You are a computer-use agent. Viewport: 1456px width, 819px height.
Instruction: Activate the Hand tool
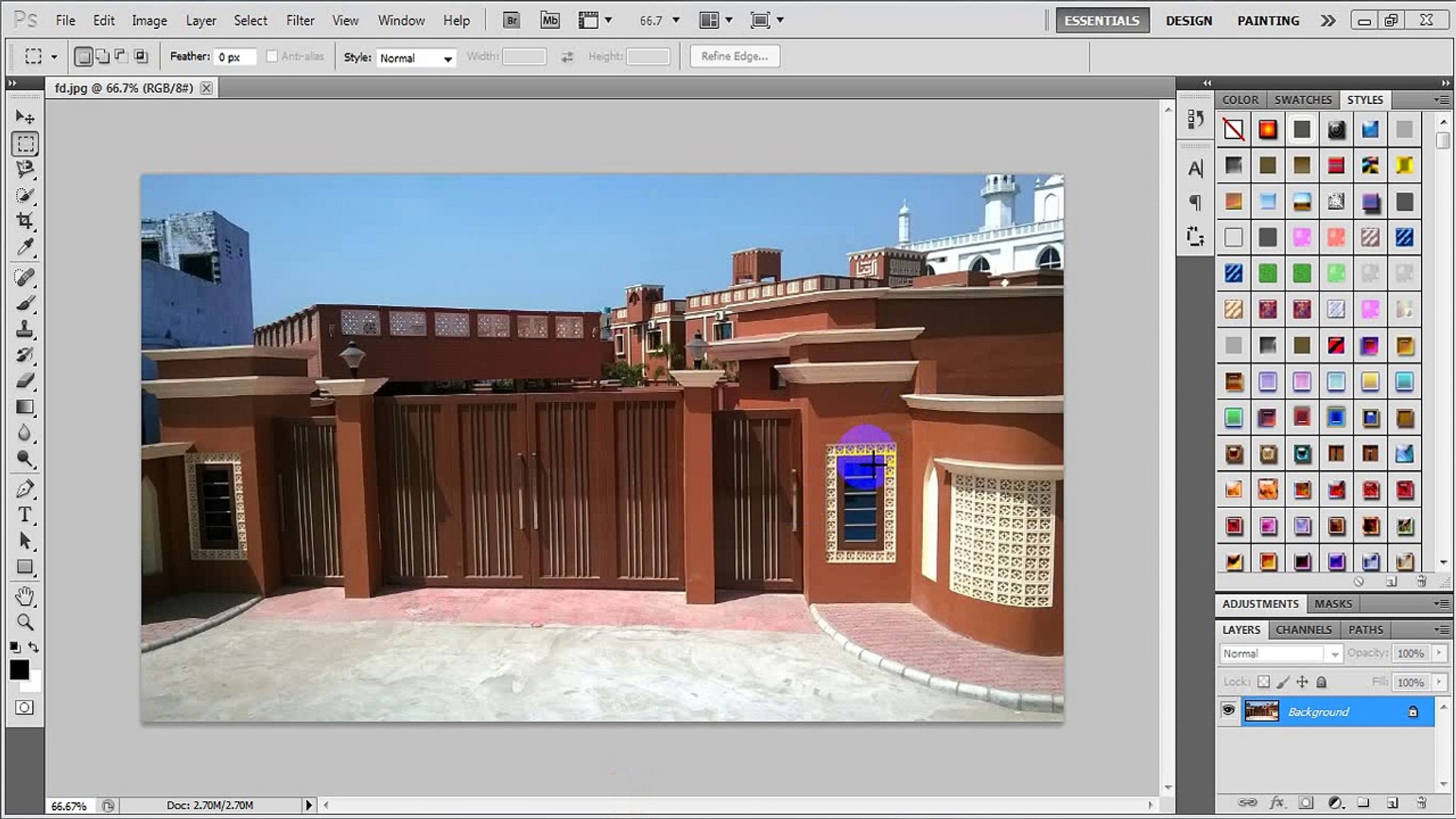[25, 596]
